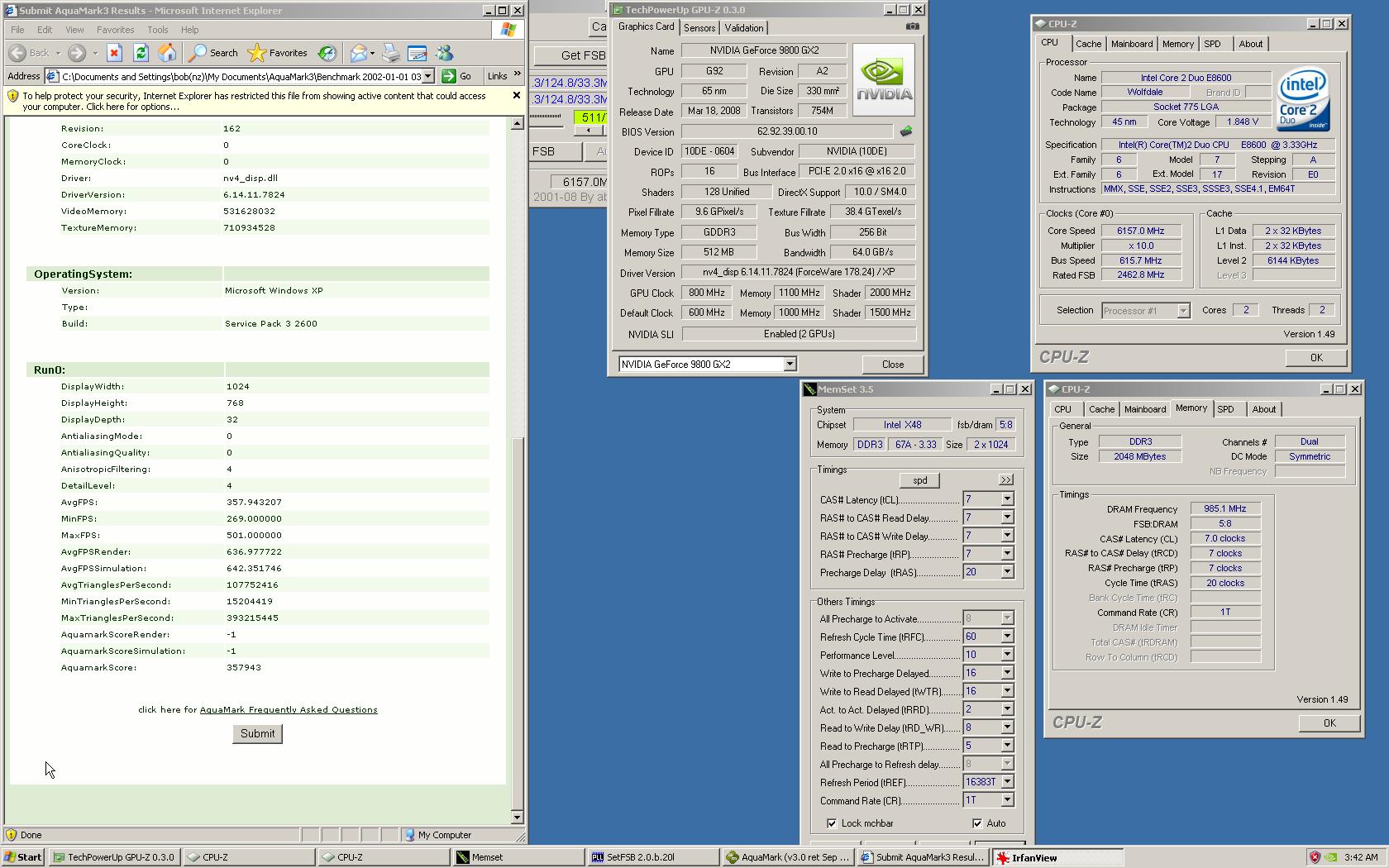This screenshot has height=868, width=1389.
Task: Open the Read to Precharge (tRTP) dropdown
Action: tap(1007, 746)
